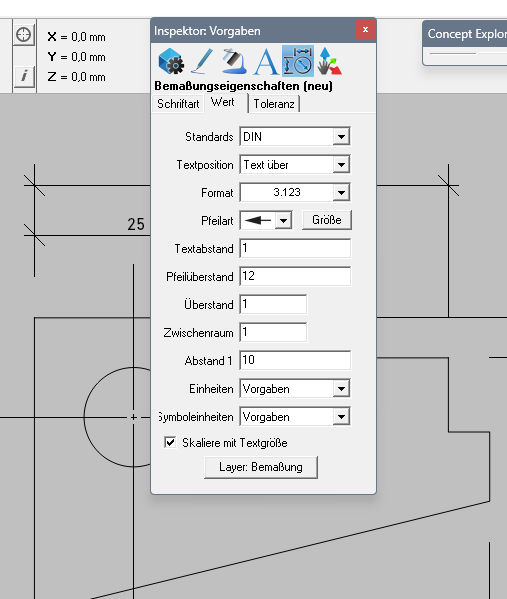
Task: Switch to the Toleranz tab
Action: pyautogui.click(x=274, y=104)
